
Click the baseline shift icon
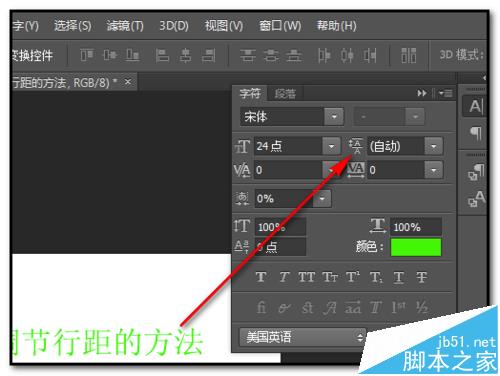coord(241,246)
